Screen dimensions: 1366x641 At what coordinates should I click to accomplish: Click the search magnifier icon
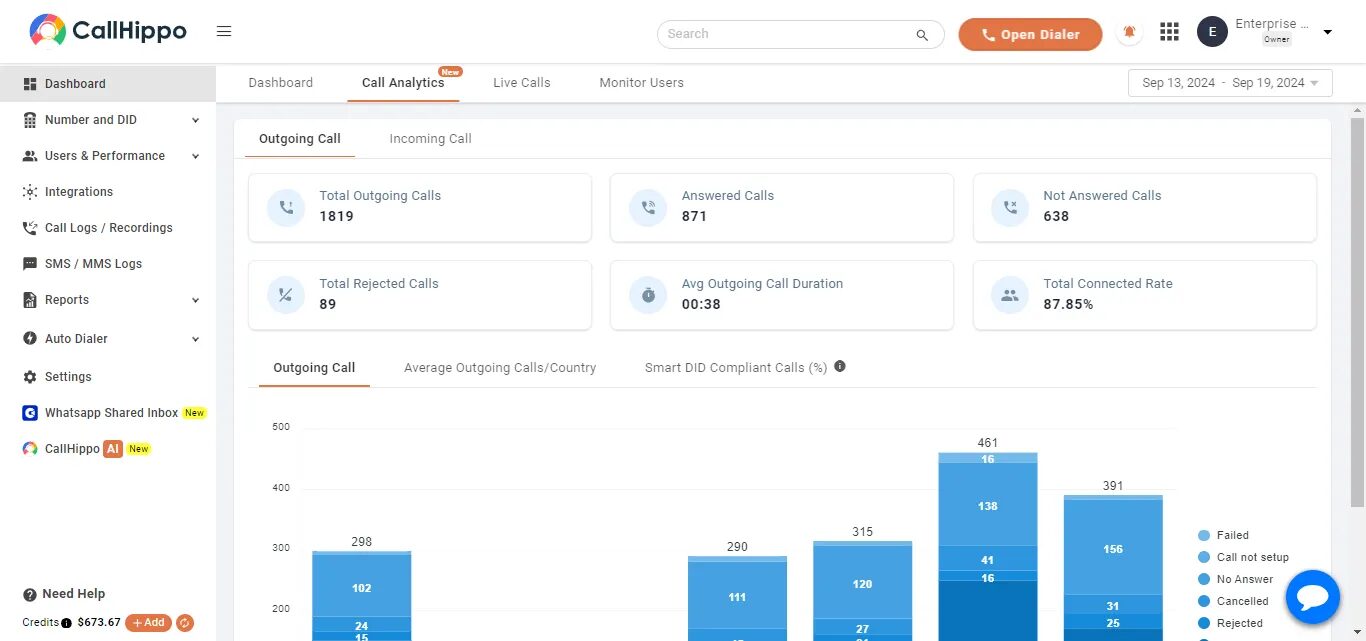pos(922,35)
